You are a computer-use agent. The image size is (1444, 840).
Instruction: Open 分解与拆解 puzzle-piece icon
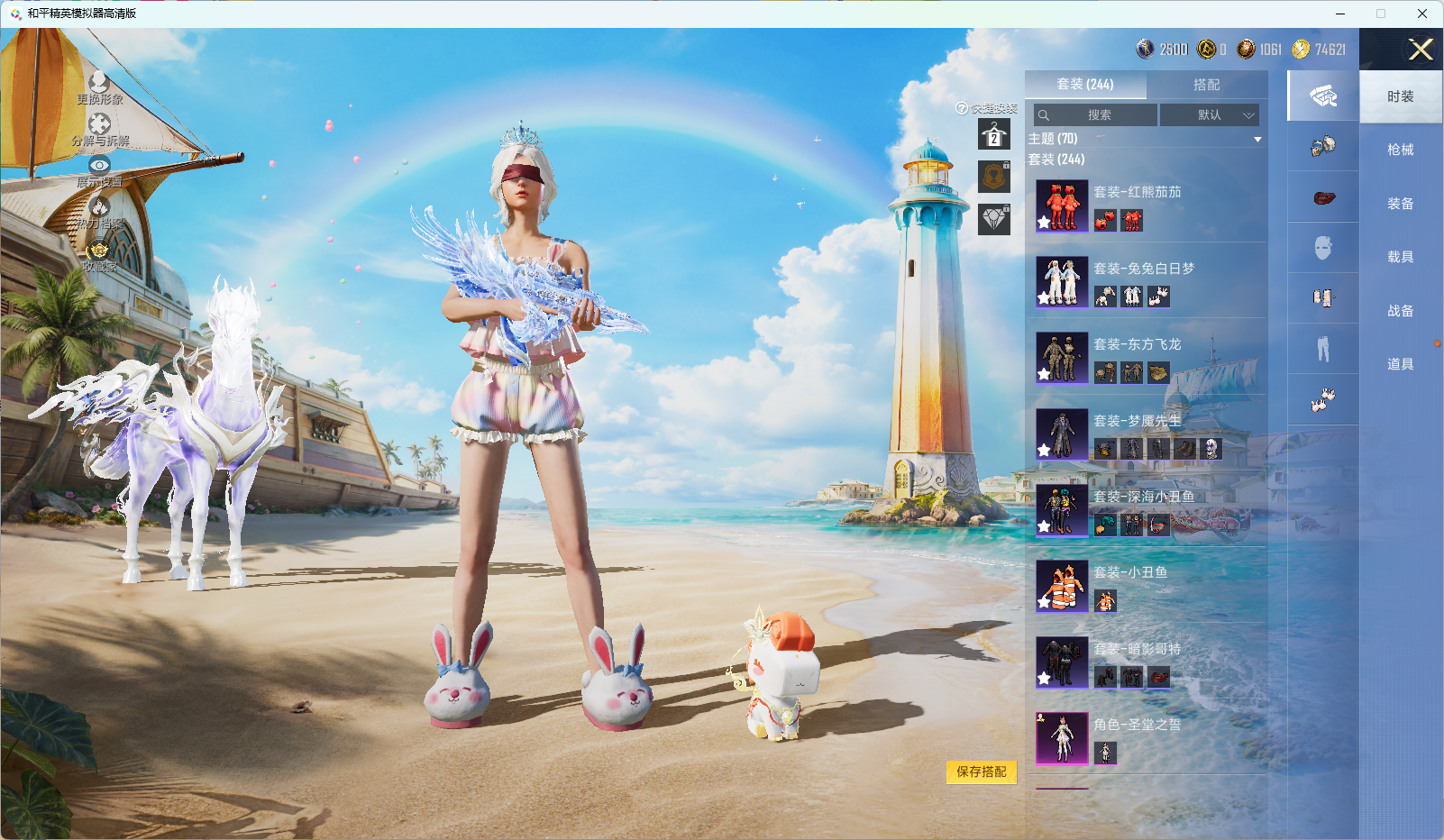point(99,124)
